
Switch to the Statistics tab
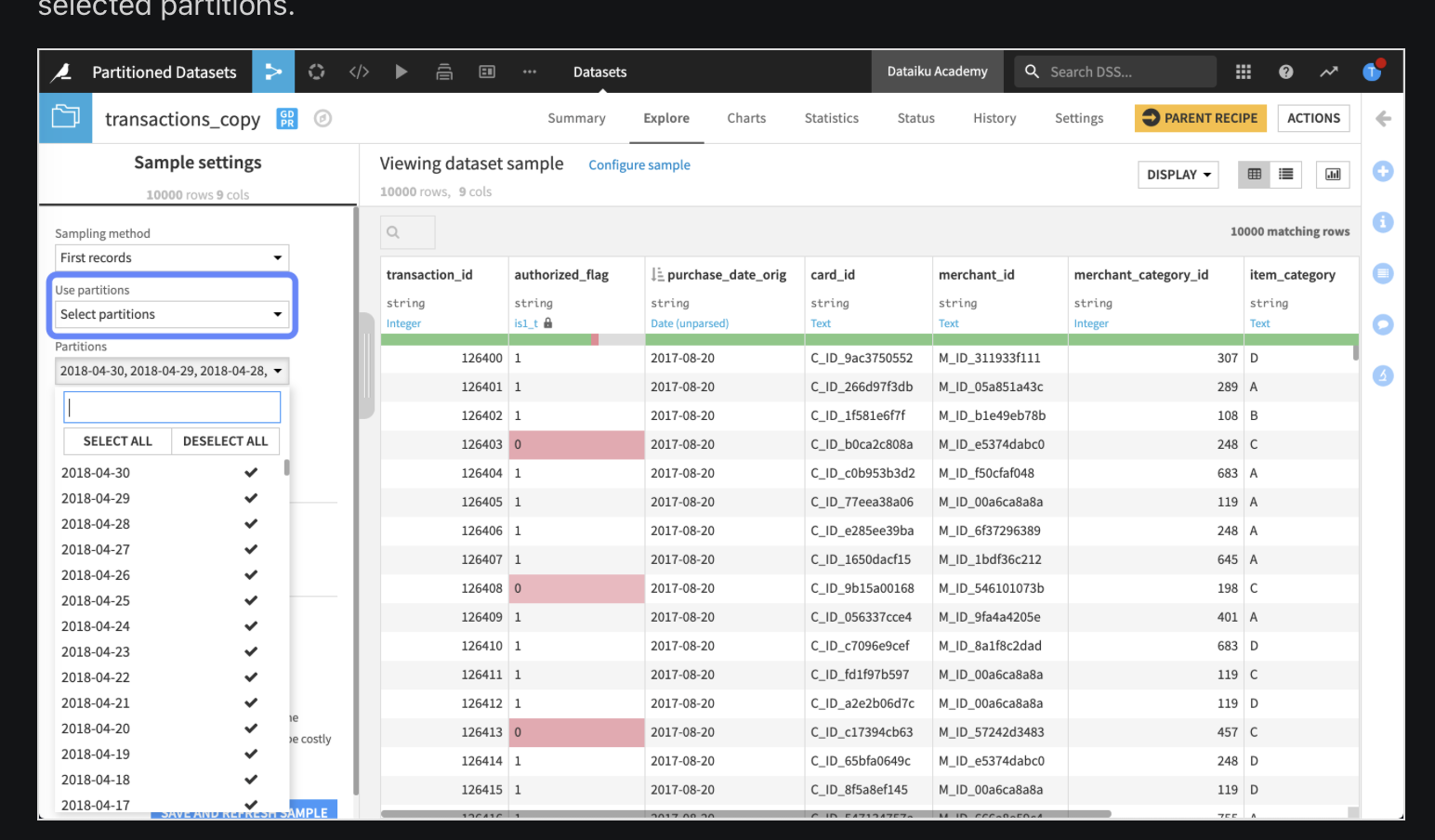click(832, 118)
